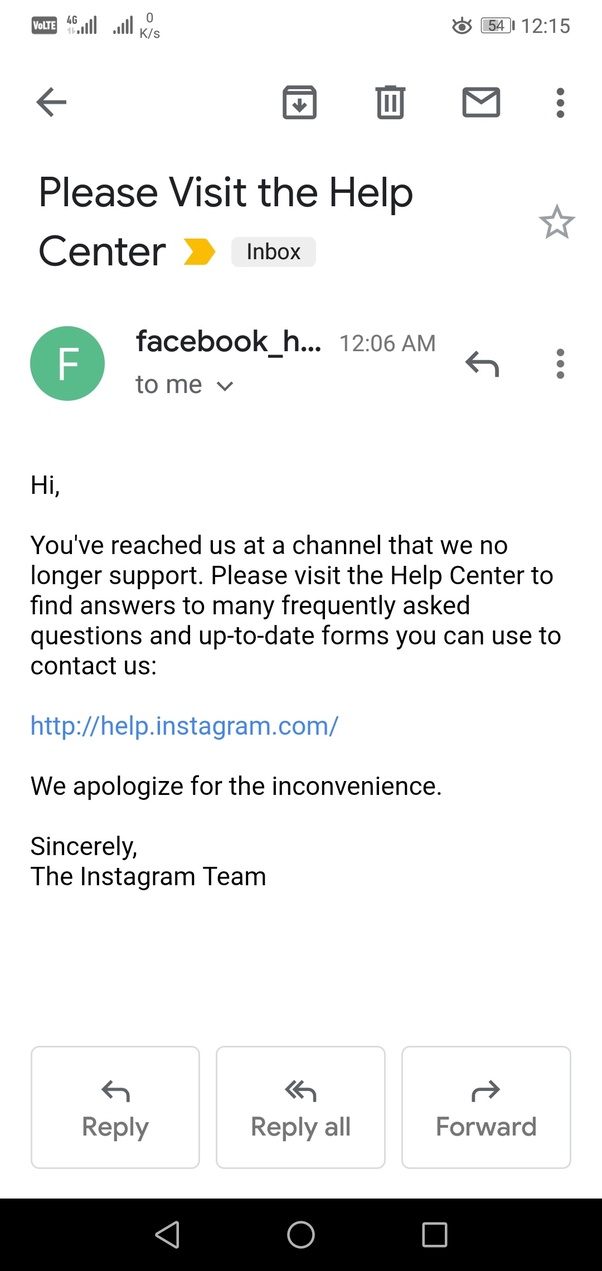Screen dimensions: 602x1271
Task: Open the message options three-dot menu
Action: (560, 364)
